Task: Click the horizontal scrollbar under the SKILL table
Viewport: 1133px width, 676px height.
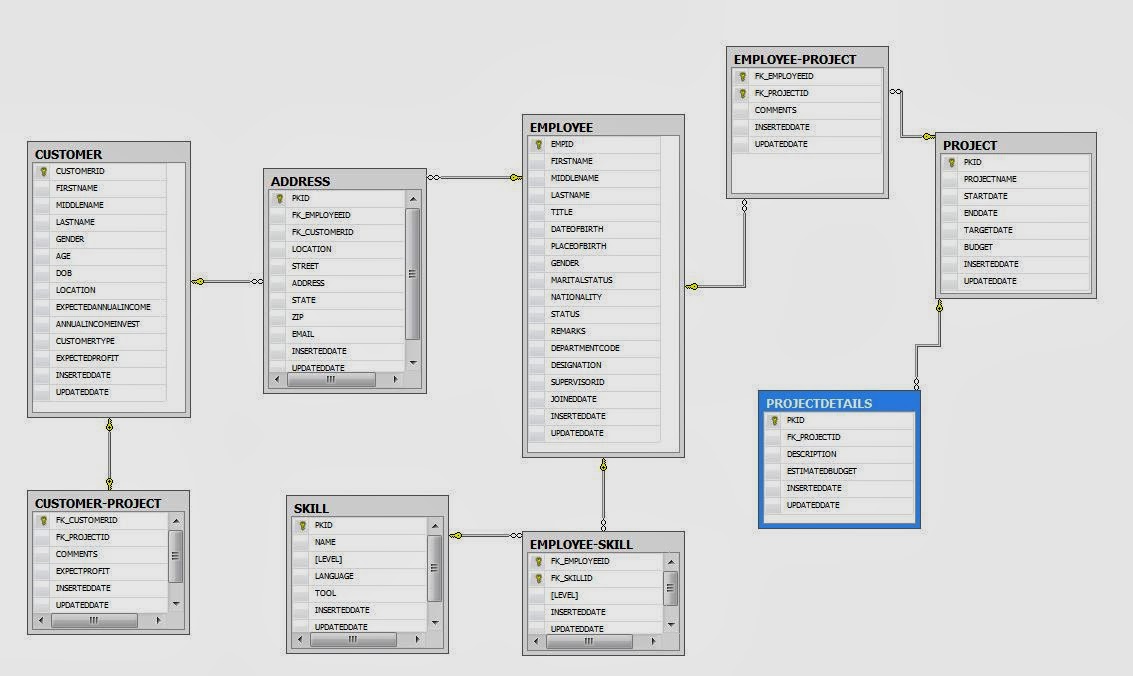Action: [354, 640]
